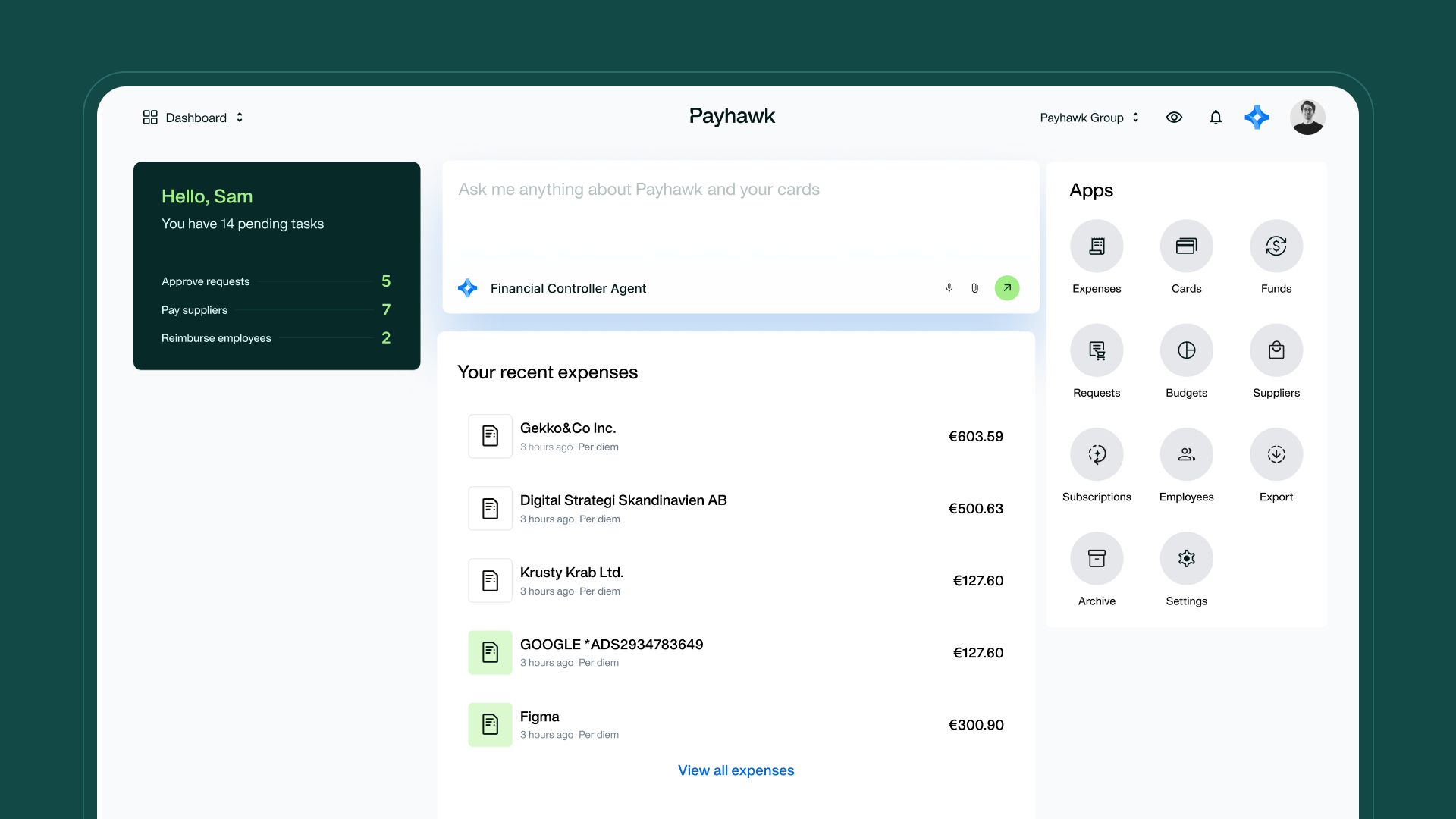1456x819 pixels.
Task: Open the Archive app icon
Action: [1097, 558]
